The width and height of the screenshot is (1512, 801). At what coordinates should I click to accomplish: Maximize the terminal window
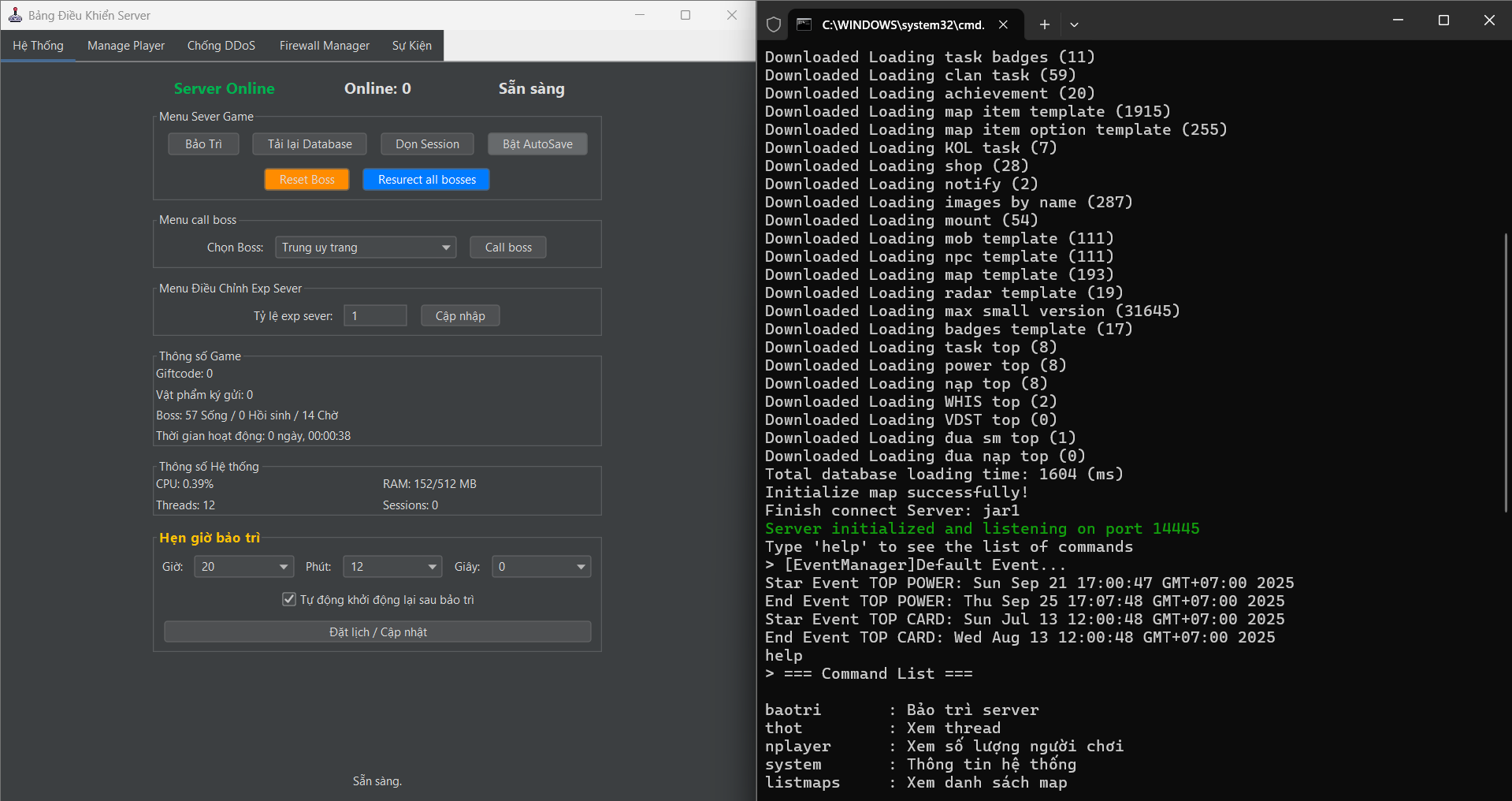coord(1443,20)
